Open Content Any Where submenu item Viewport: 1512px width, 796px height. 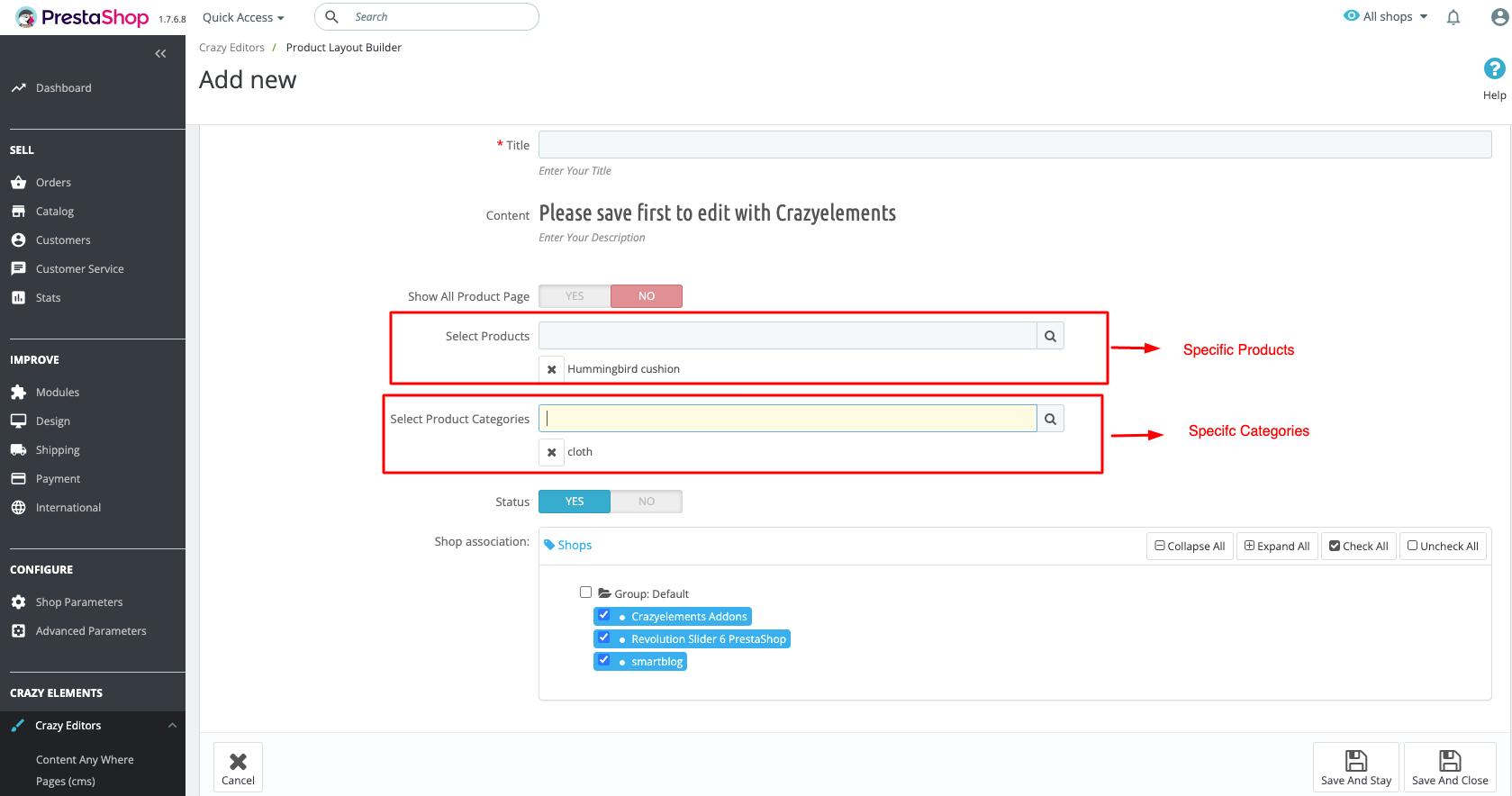coord(85,760)
